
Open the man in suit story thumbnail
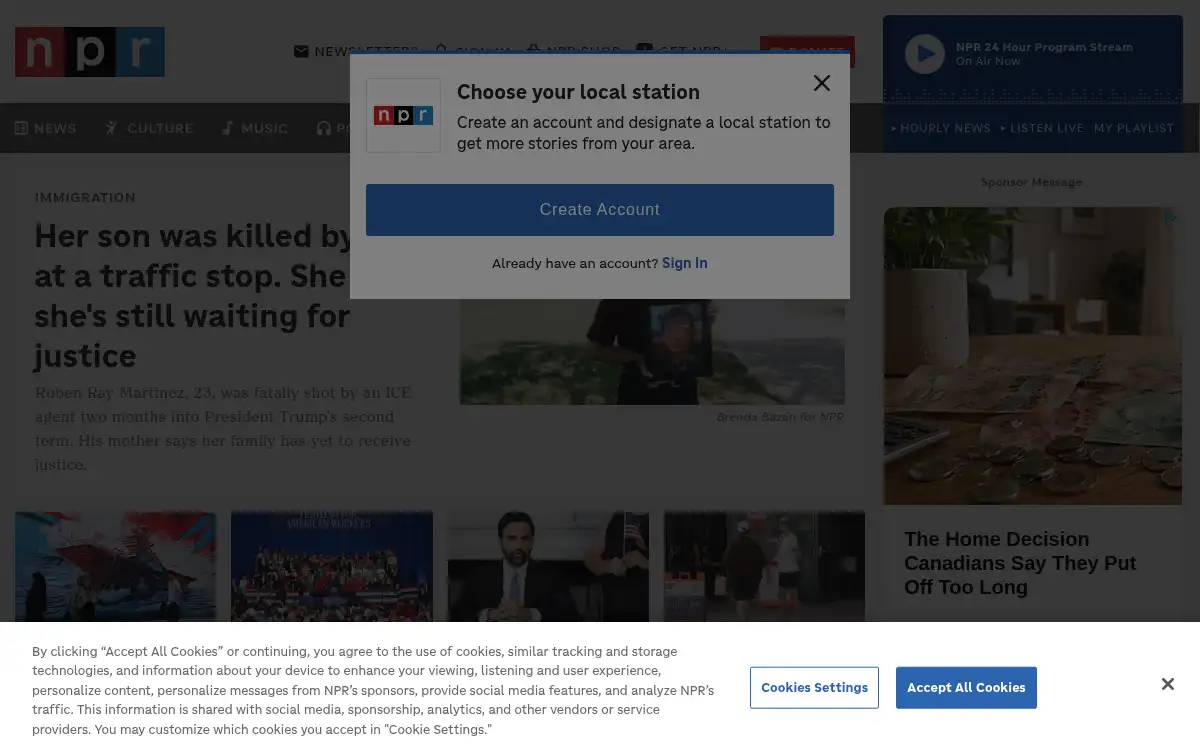pyautogui.click(x=548, y=566)
